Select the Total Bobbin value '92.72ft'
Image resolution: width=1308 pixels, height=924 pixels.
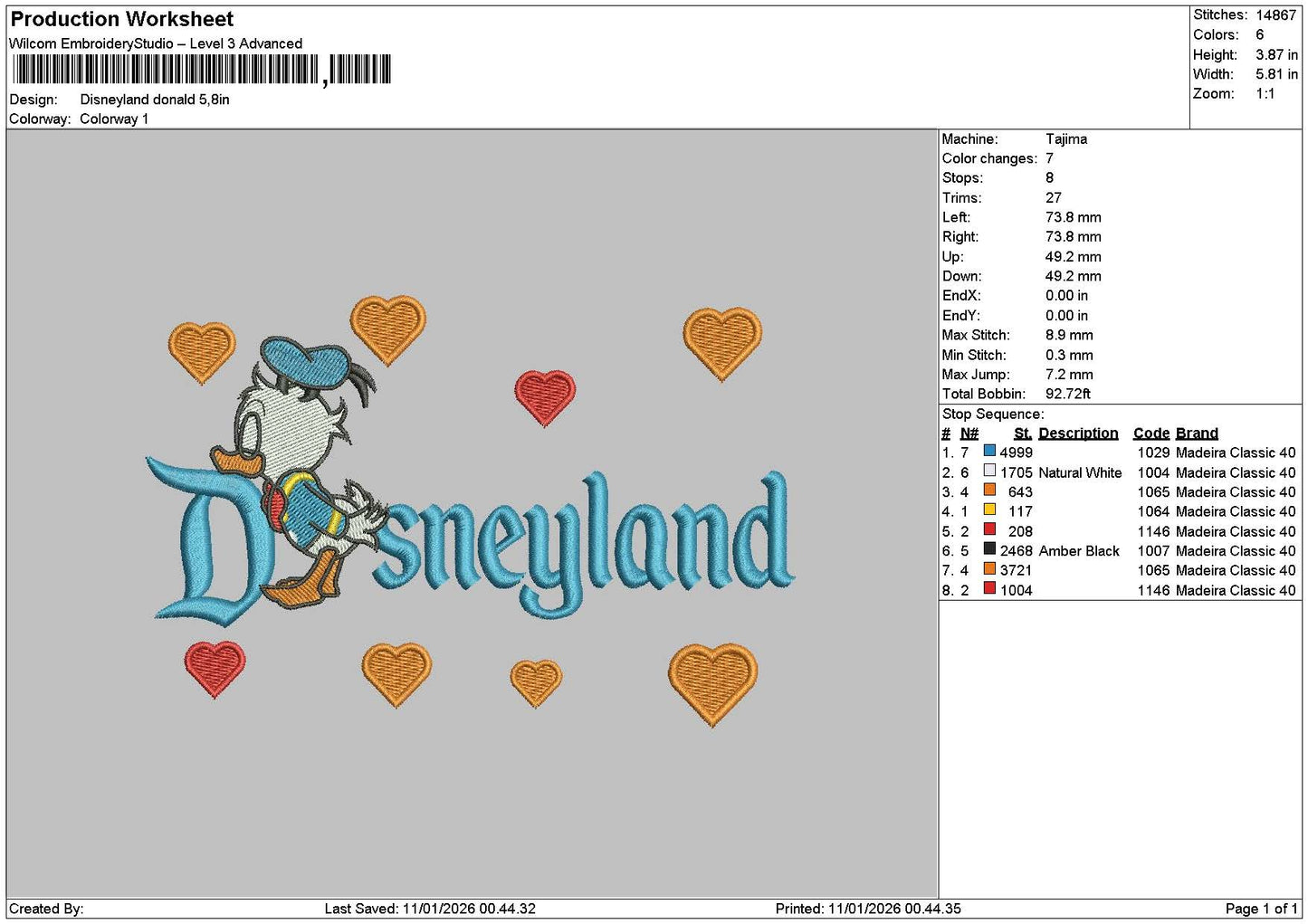coord(1068,394)
